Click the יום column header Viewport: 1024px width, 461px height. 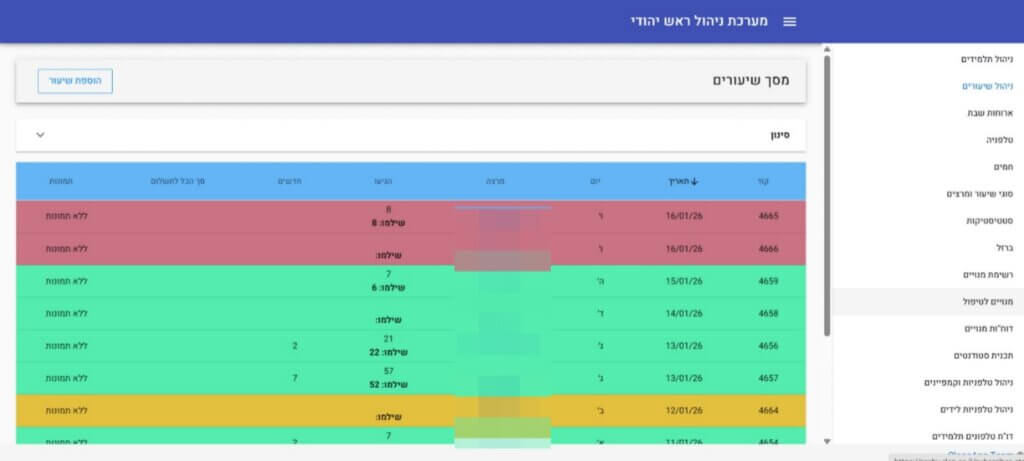click(x=596, y=182)
